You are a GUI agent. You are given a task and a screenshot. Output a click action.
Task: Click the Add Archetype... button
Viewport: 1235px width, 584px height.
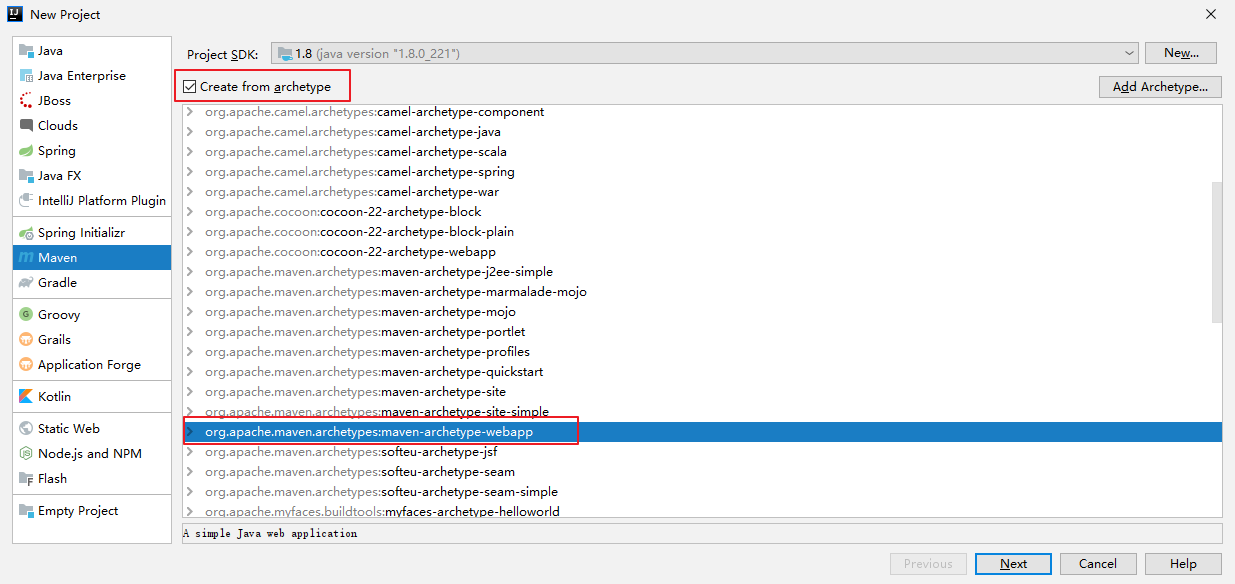tap(1160, 87)
